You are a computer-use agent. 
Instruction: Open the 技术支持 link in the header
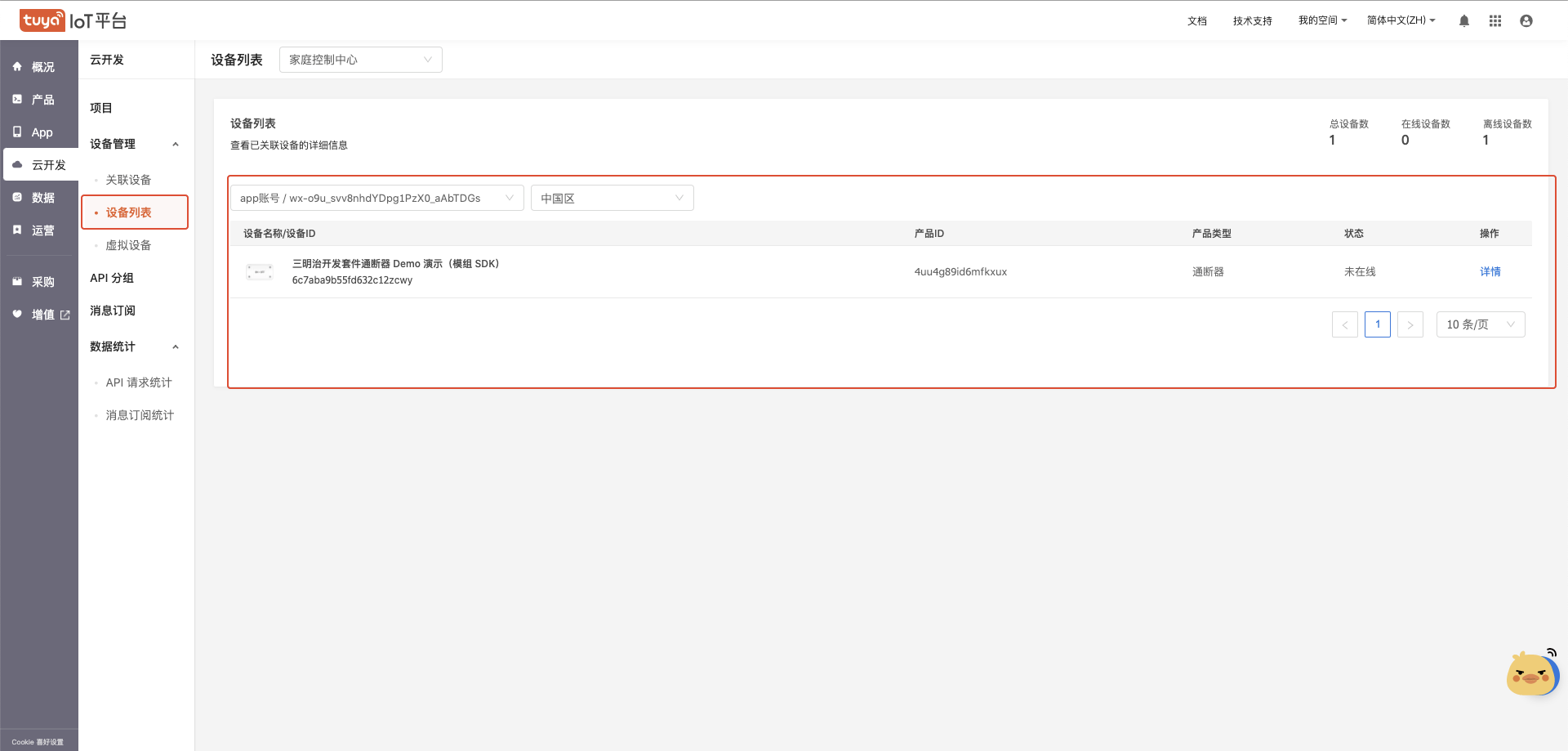(1253, 21)
